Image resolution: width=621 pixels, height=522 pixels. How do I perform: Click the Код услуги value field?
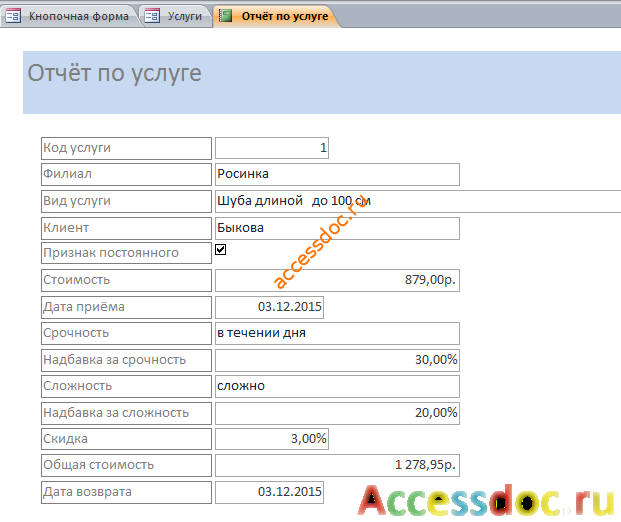(272, 148)
